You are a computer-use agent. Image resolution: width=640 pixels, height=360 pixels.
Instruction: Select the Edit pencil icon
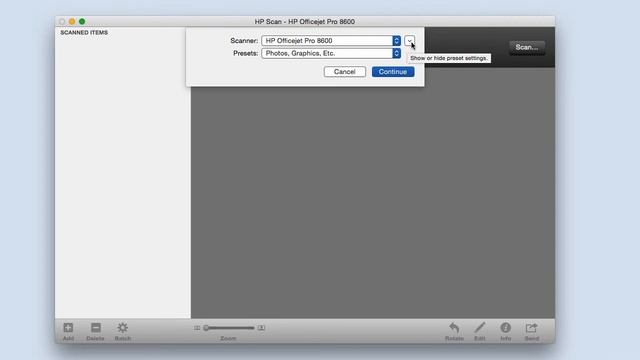pyautogui.click(x=480, y=327)
